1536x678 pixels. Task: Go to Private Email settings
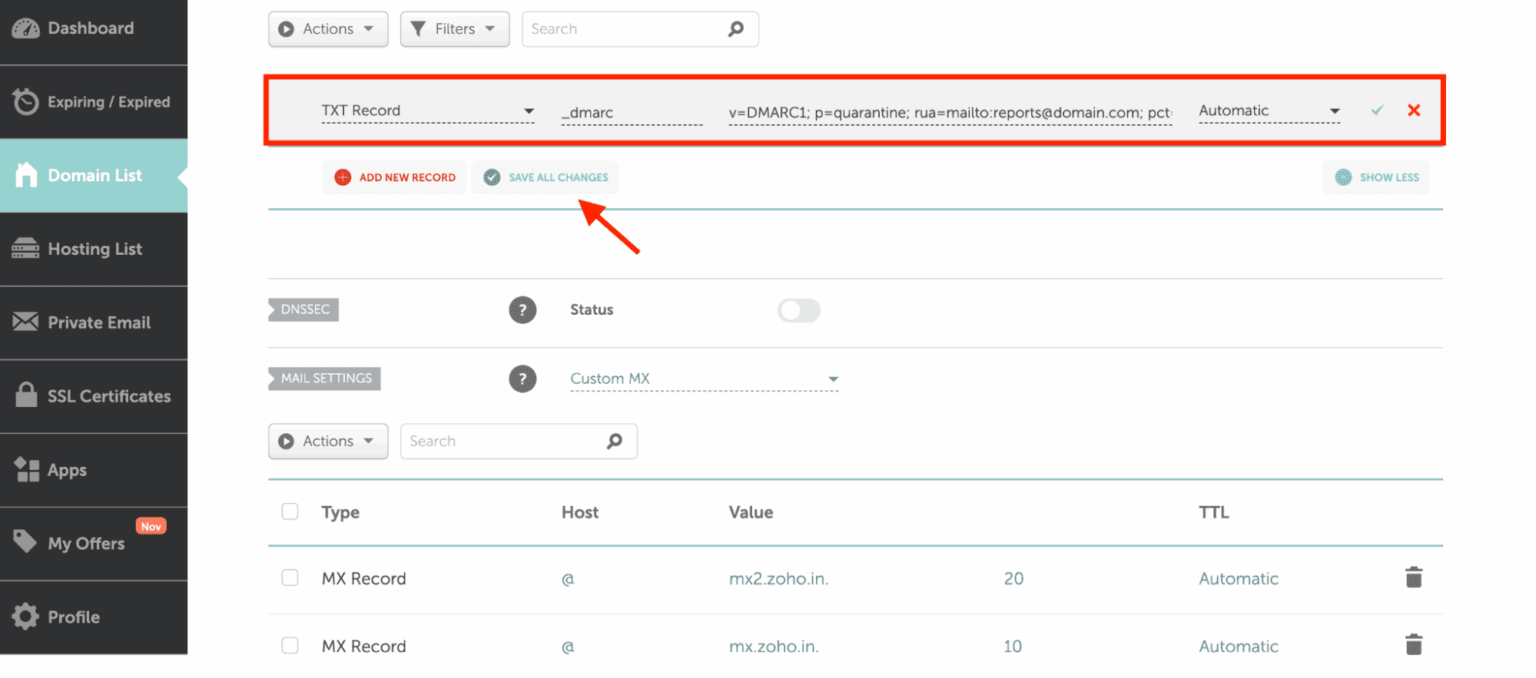pyautogui.click(x=98, y=322)
